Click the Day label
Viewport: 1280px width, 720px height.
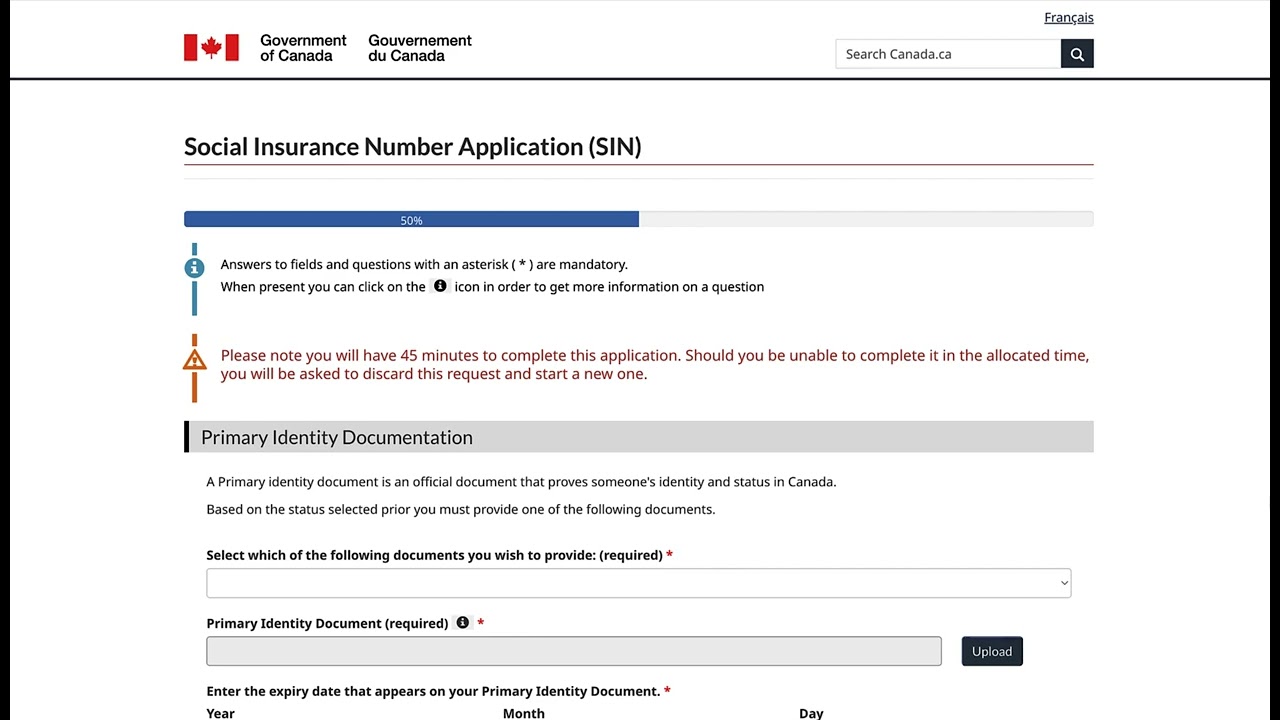tap(811, 713)
